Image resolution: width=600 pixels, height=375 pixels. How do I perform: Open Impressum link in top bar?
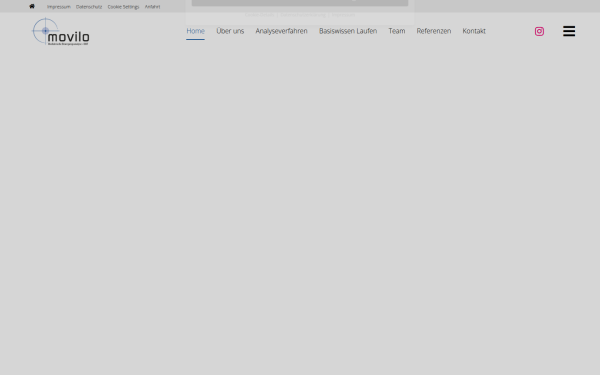(x=59, y=7)
